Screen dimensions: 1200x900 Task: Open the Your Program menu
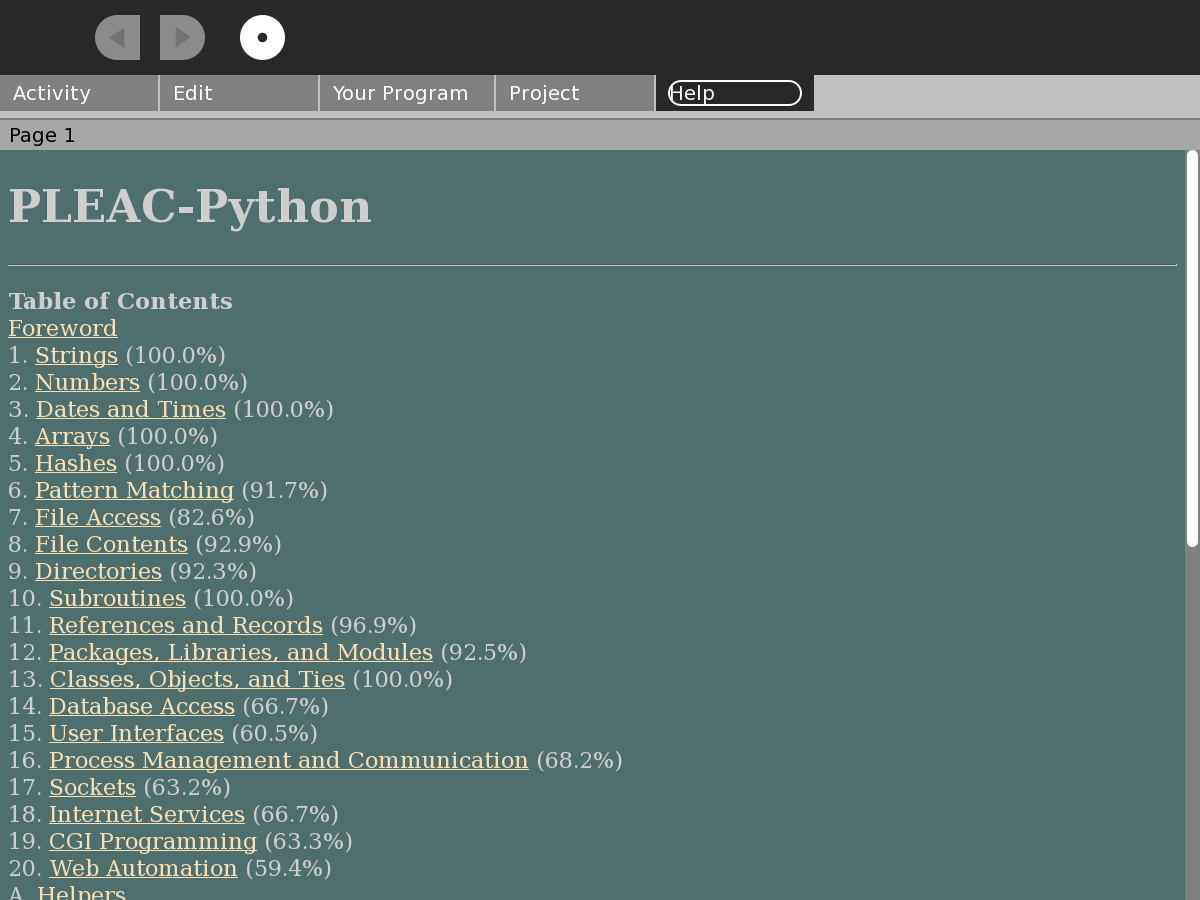(x=406, y=93)
